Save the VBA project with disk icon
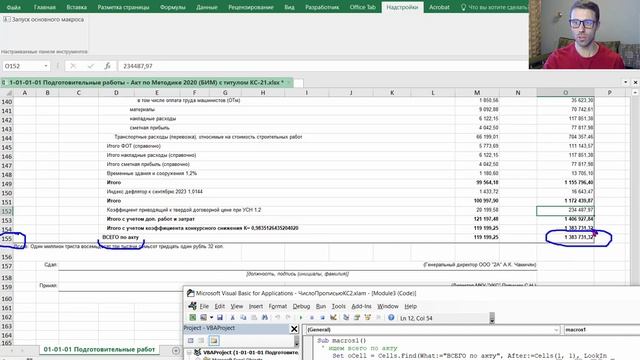The image size is (640, 360). [x=220, y=318]
